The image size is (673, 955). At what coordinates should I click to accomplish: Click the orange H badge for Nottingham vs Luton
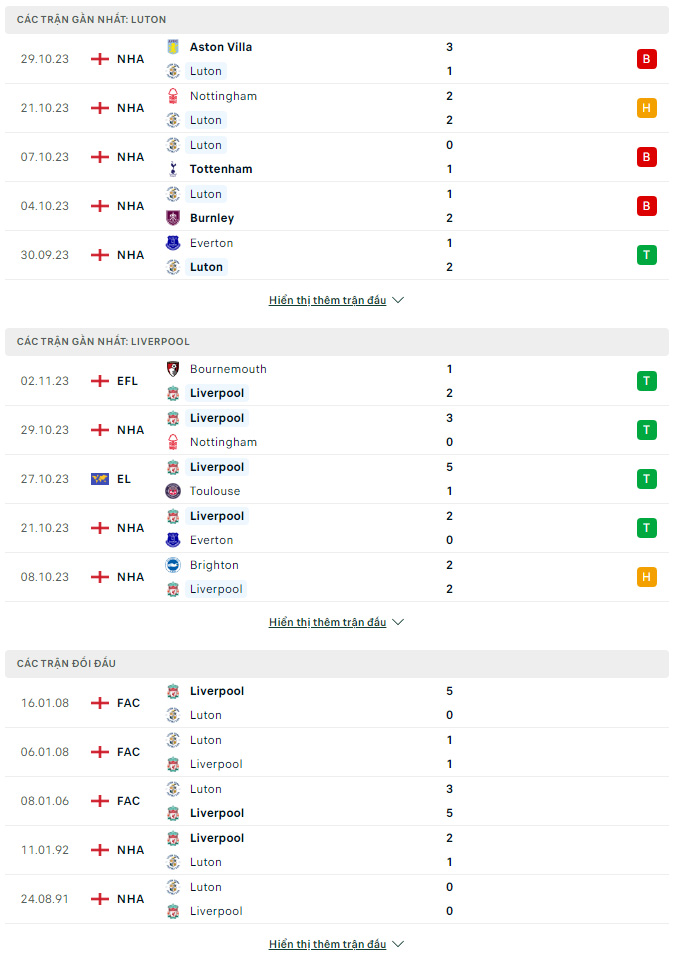point(646,108)
